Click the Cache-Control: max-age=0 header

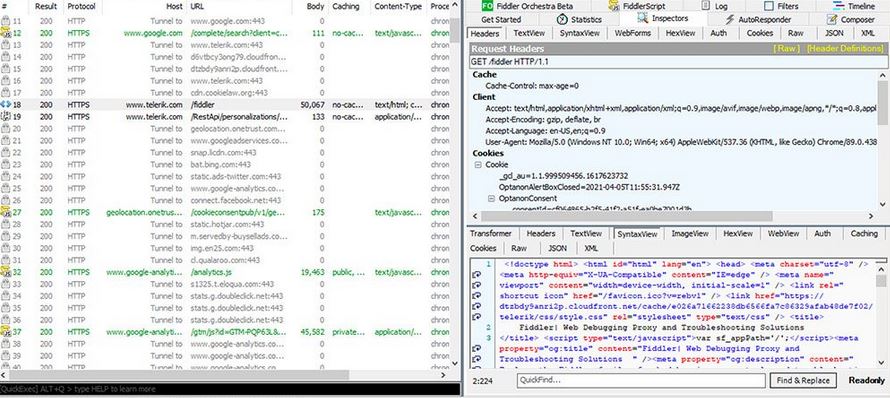click(x=532, y=86)
